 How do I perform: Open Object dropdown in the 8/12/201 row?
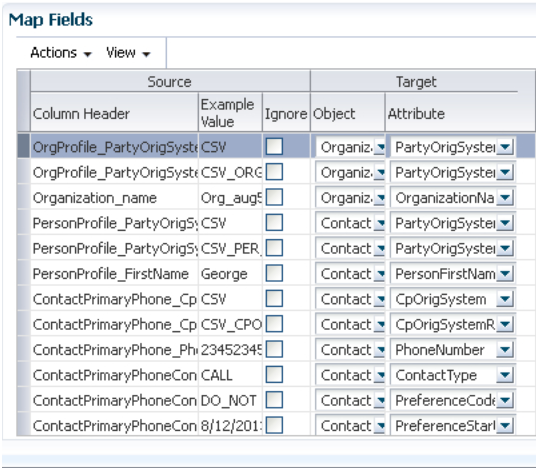[379, 426]
